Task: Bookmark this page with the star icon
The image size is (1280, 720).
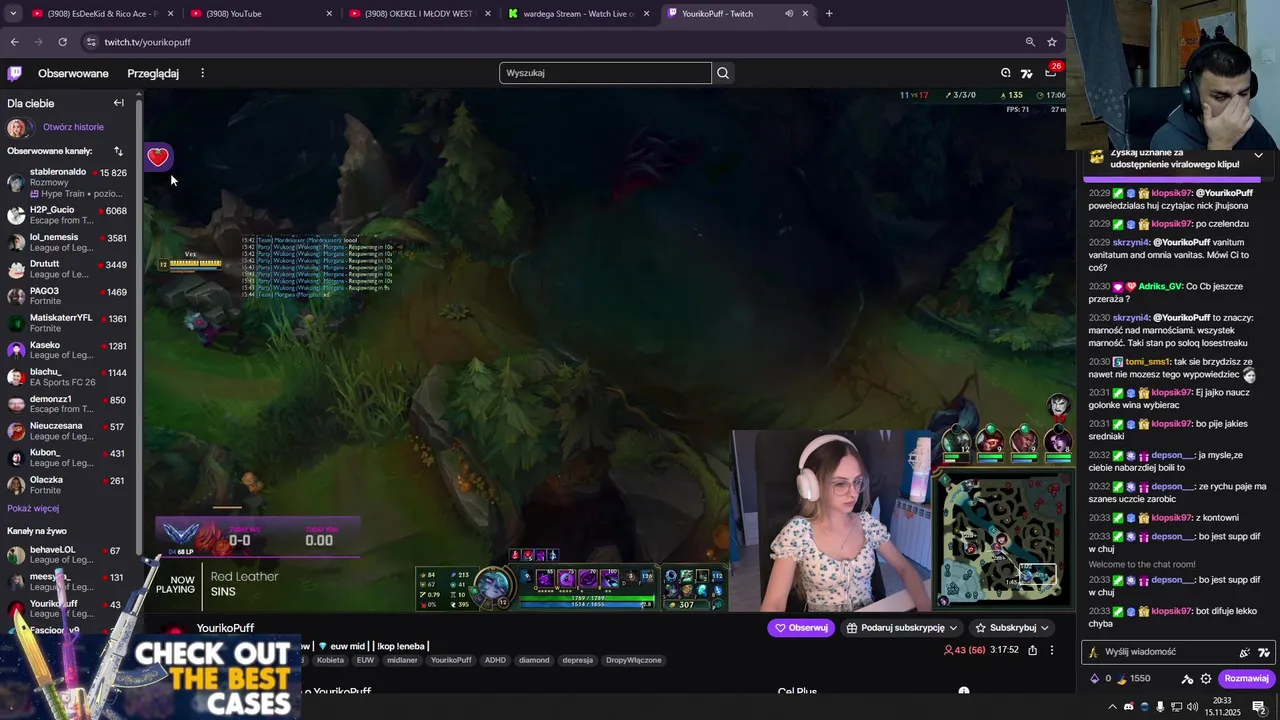Action: tap(1052, 42)
